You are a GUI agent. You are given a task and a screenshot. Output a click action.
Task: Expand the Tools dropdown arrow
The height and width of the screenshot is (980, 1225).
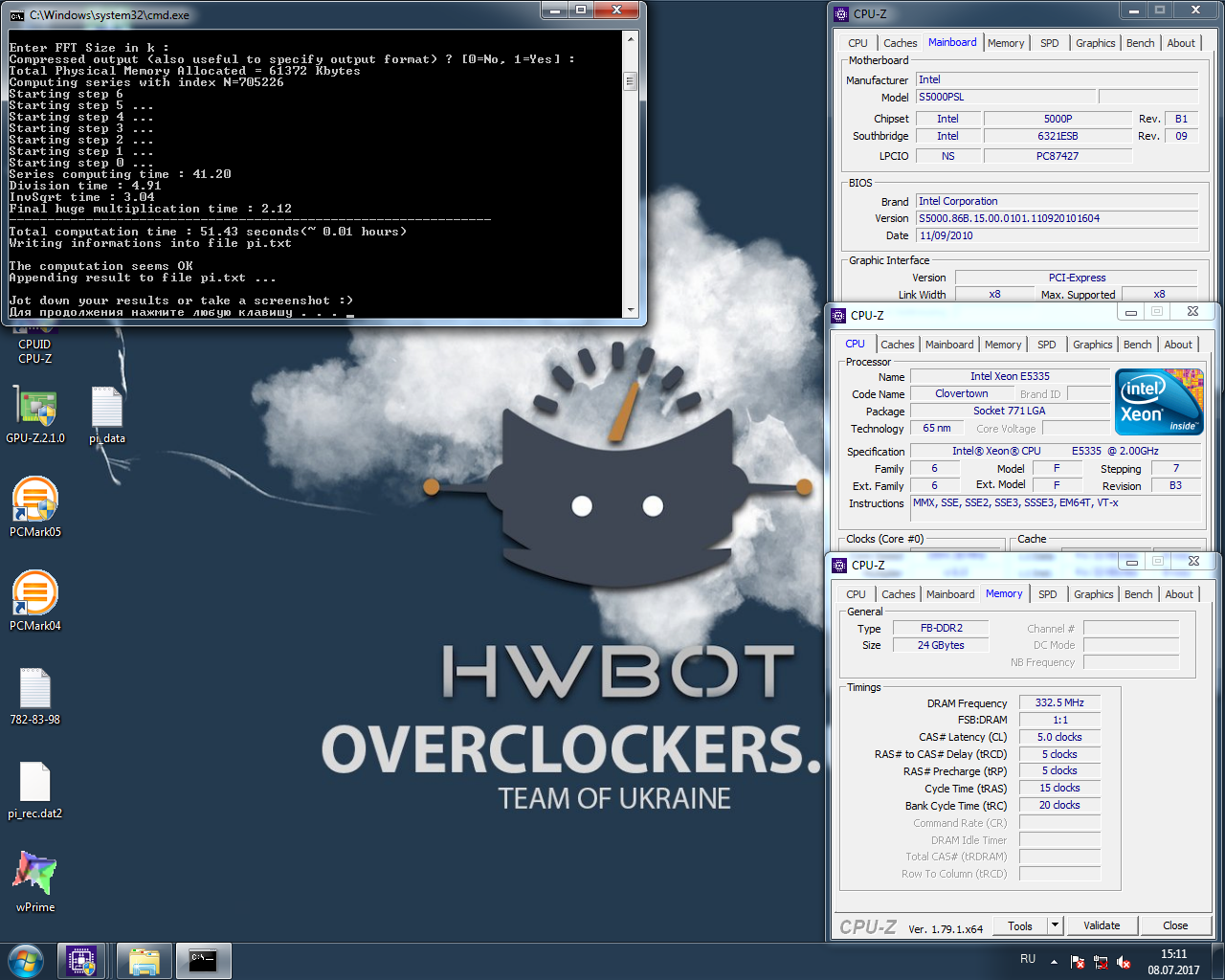pyautogui.click(x=1055, y=925)
